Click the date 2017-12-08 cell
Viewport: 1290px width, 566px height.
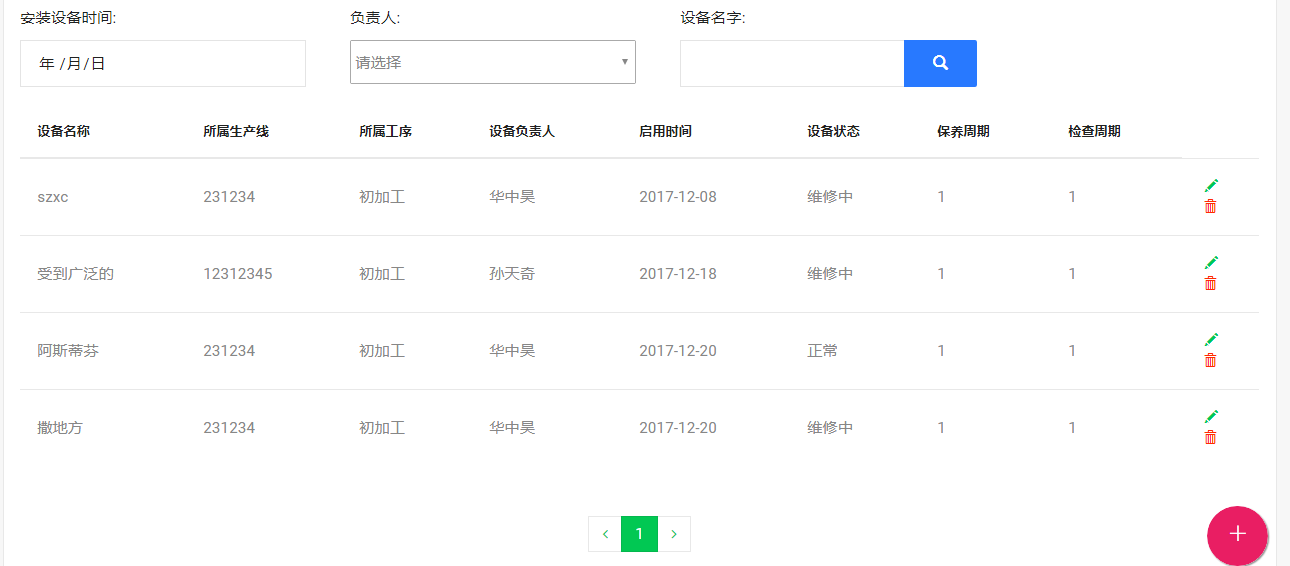(678, 197)
